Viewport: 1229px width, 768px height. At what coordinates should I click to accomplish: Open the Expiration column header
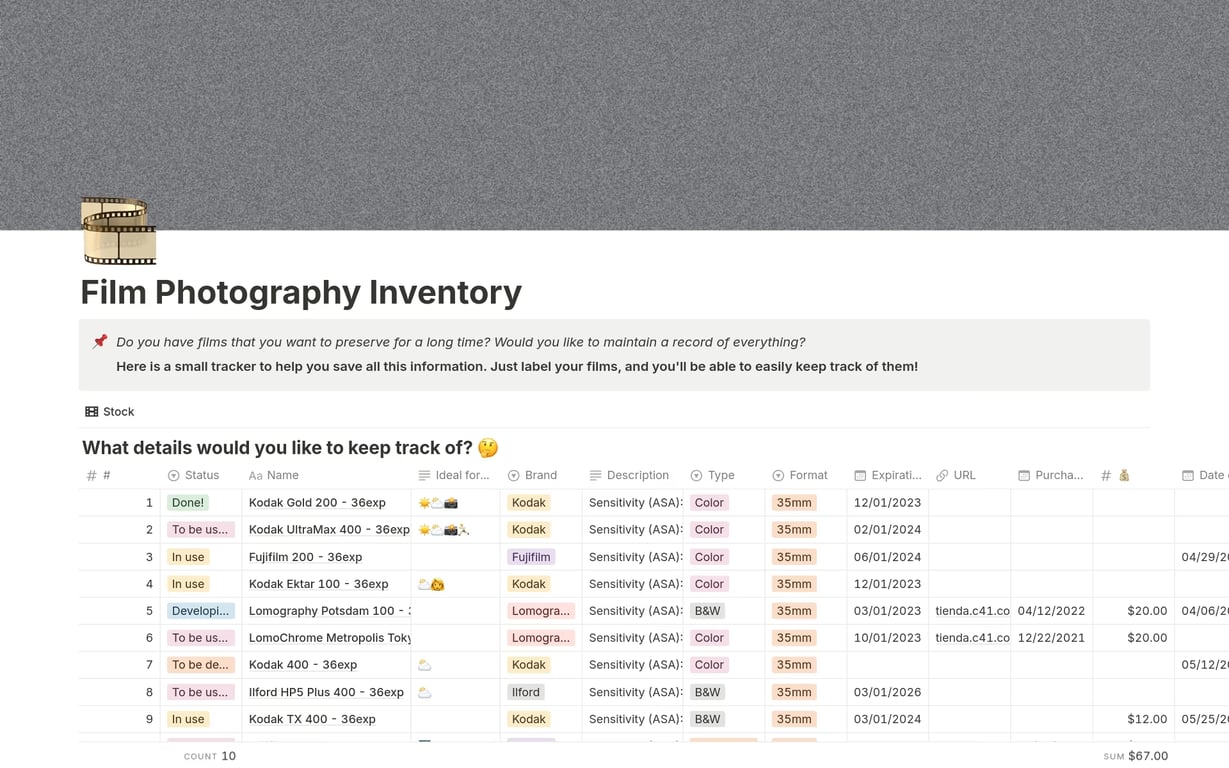(888, 476)
